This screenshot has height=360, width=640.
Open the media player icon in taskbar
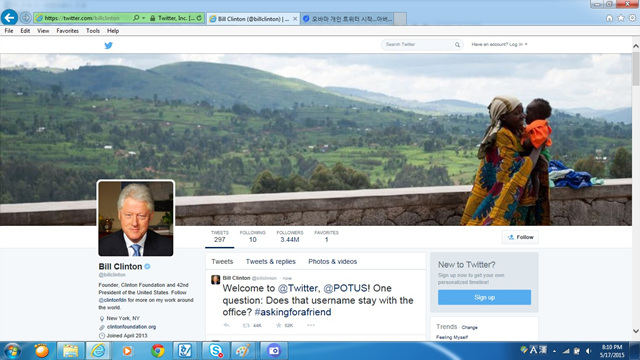(x=127, y=351)
